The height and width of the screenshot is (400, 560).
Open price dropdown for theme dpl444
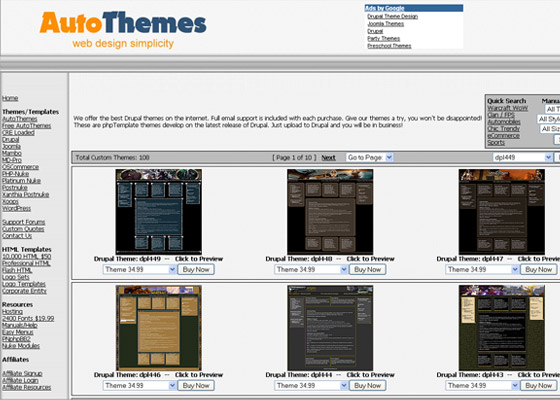point(311,386)
